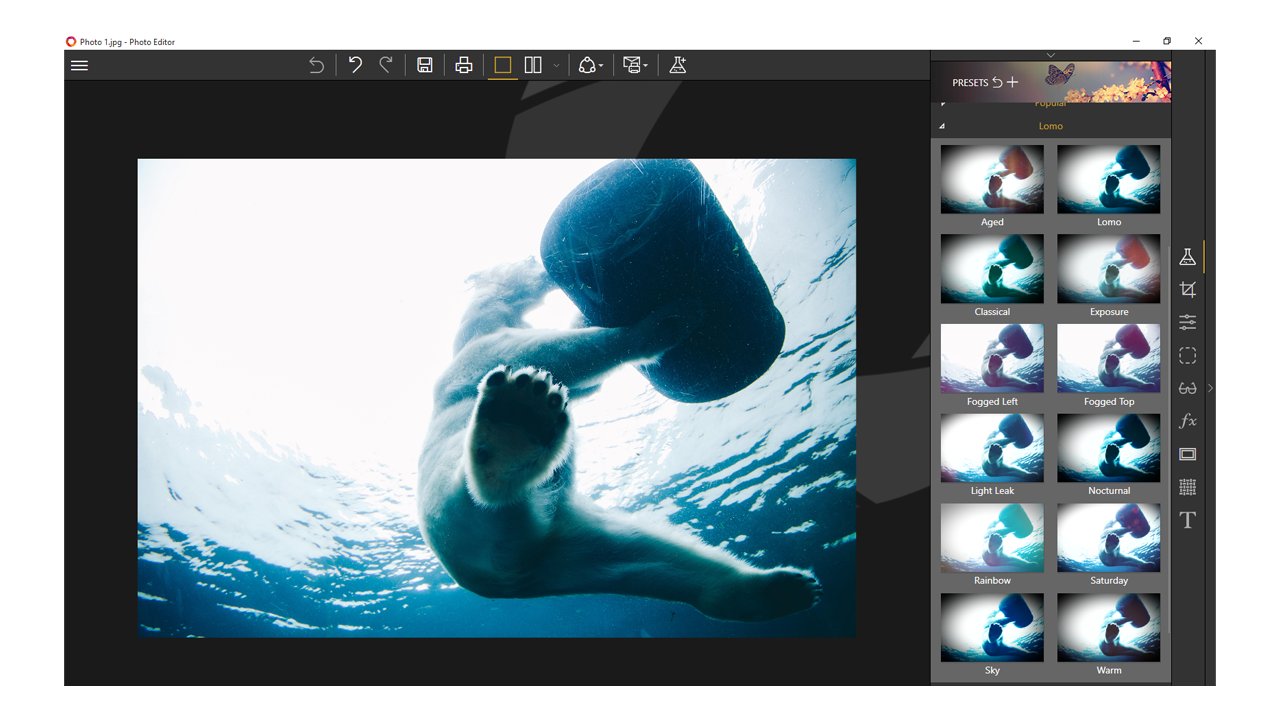1280x720 pixels.
Task: Open the Texture grid tool
Action: (1188, 487)
